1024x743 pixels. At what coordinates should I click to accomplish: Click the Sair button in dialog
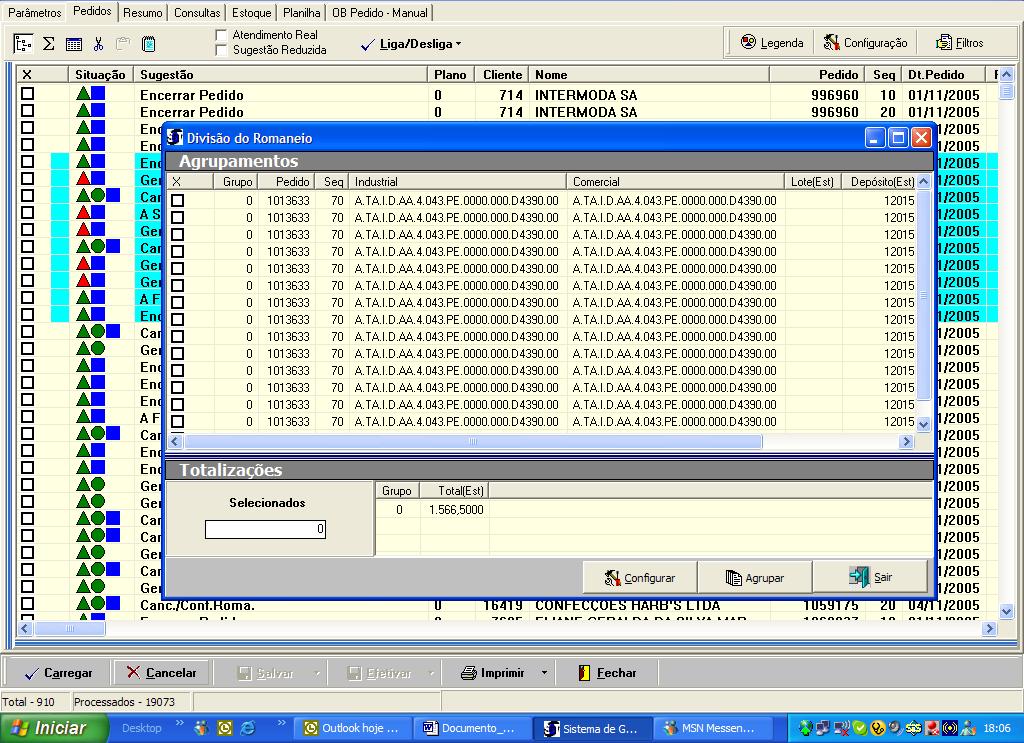[870, 577]
